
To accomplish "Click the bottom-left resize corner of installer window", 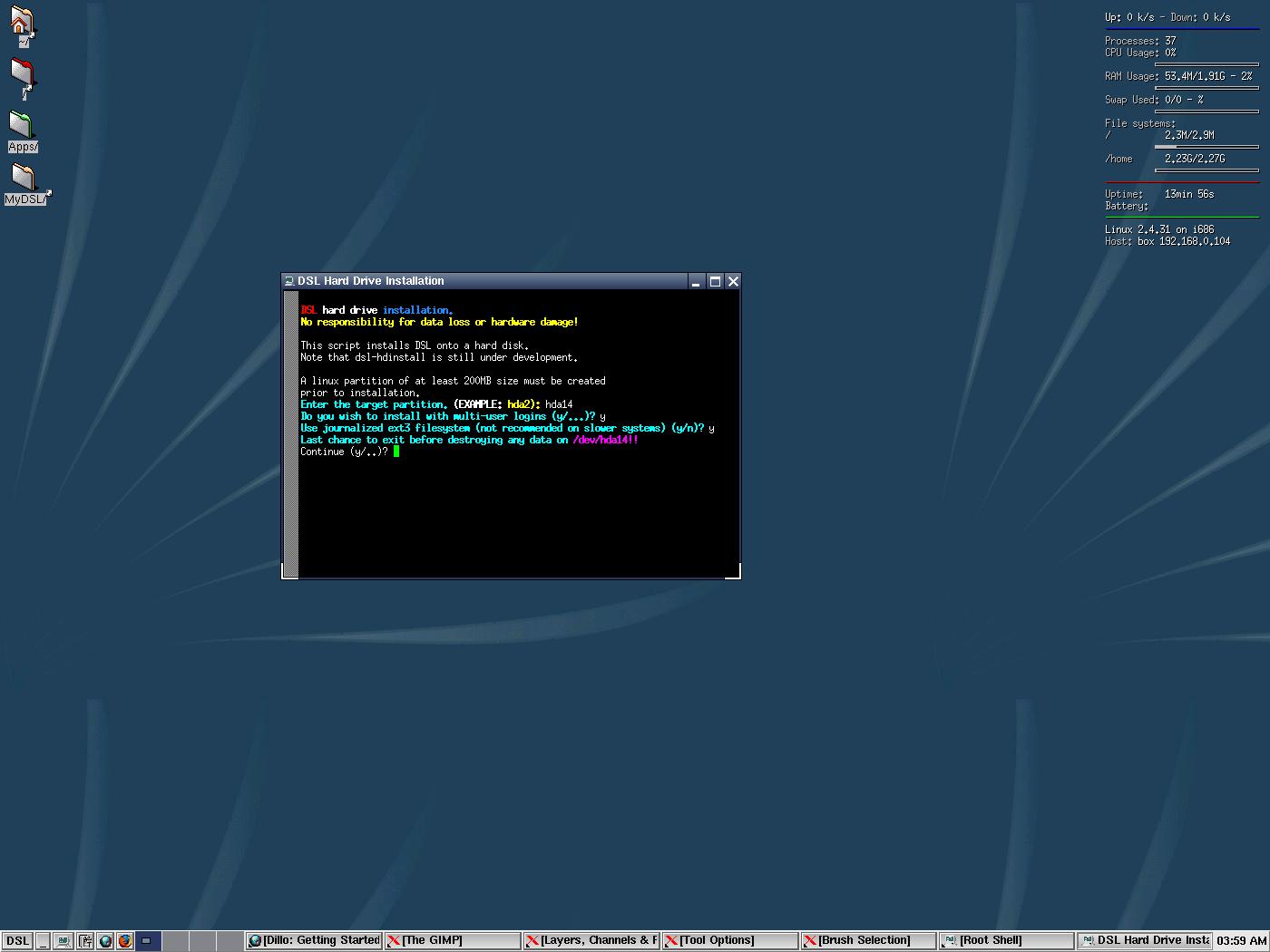I will pos(289,571).
